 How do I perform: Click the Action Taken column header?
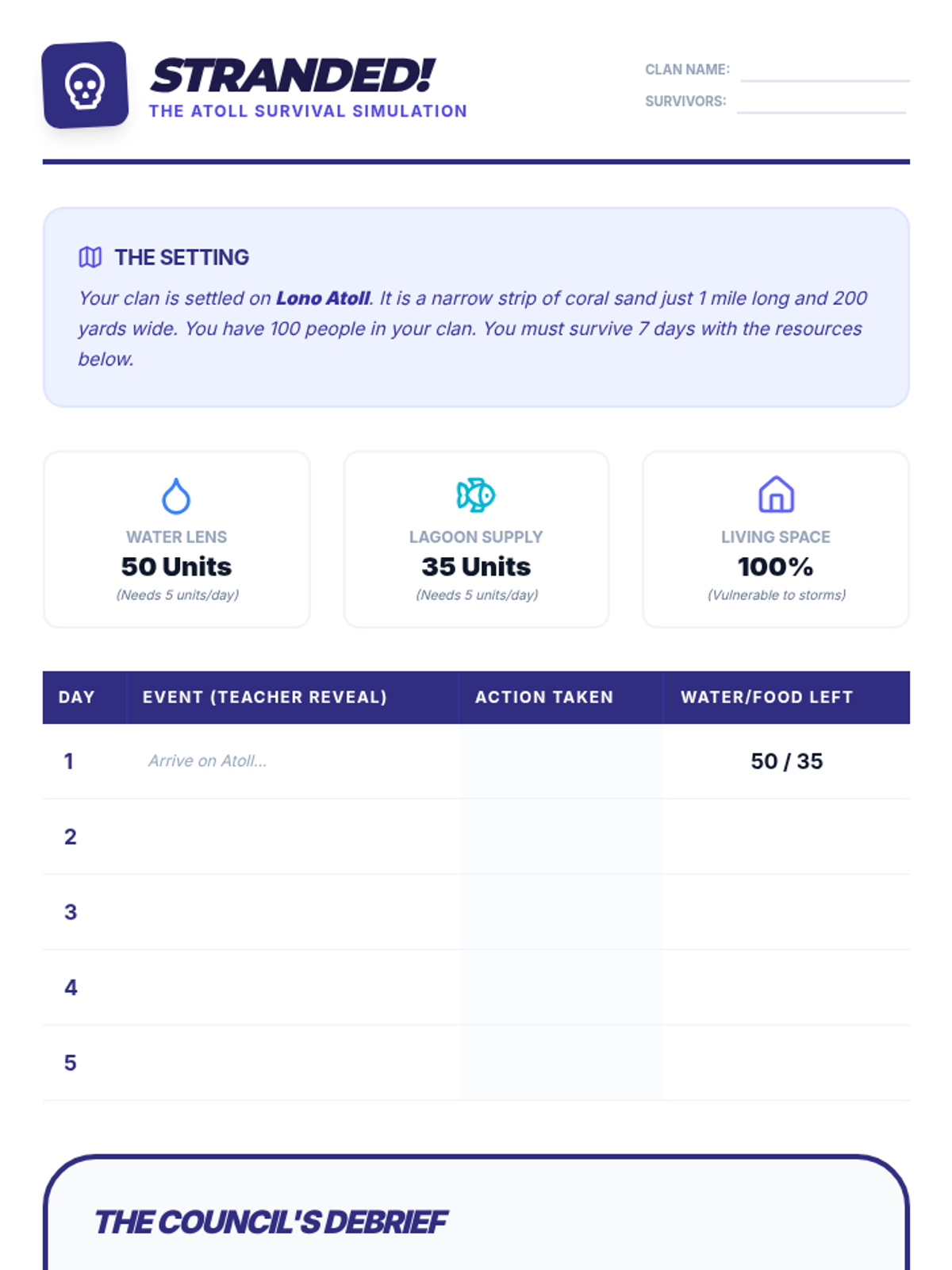pyautogui.click(x=544, y=697)
